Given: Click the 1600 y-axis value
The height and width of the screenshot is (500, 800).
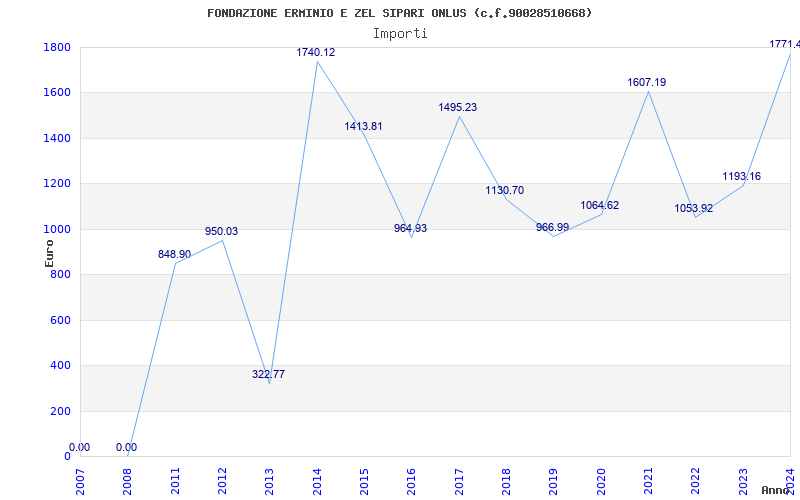Looking at the screenshot, I should click(57, 93).
